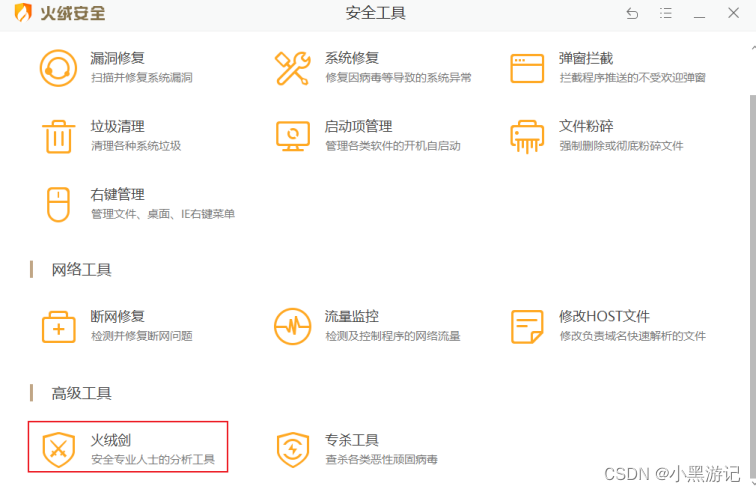Click the 高级工具 section heading
The image size is (756, 492).
click(x=81, y=394)
